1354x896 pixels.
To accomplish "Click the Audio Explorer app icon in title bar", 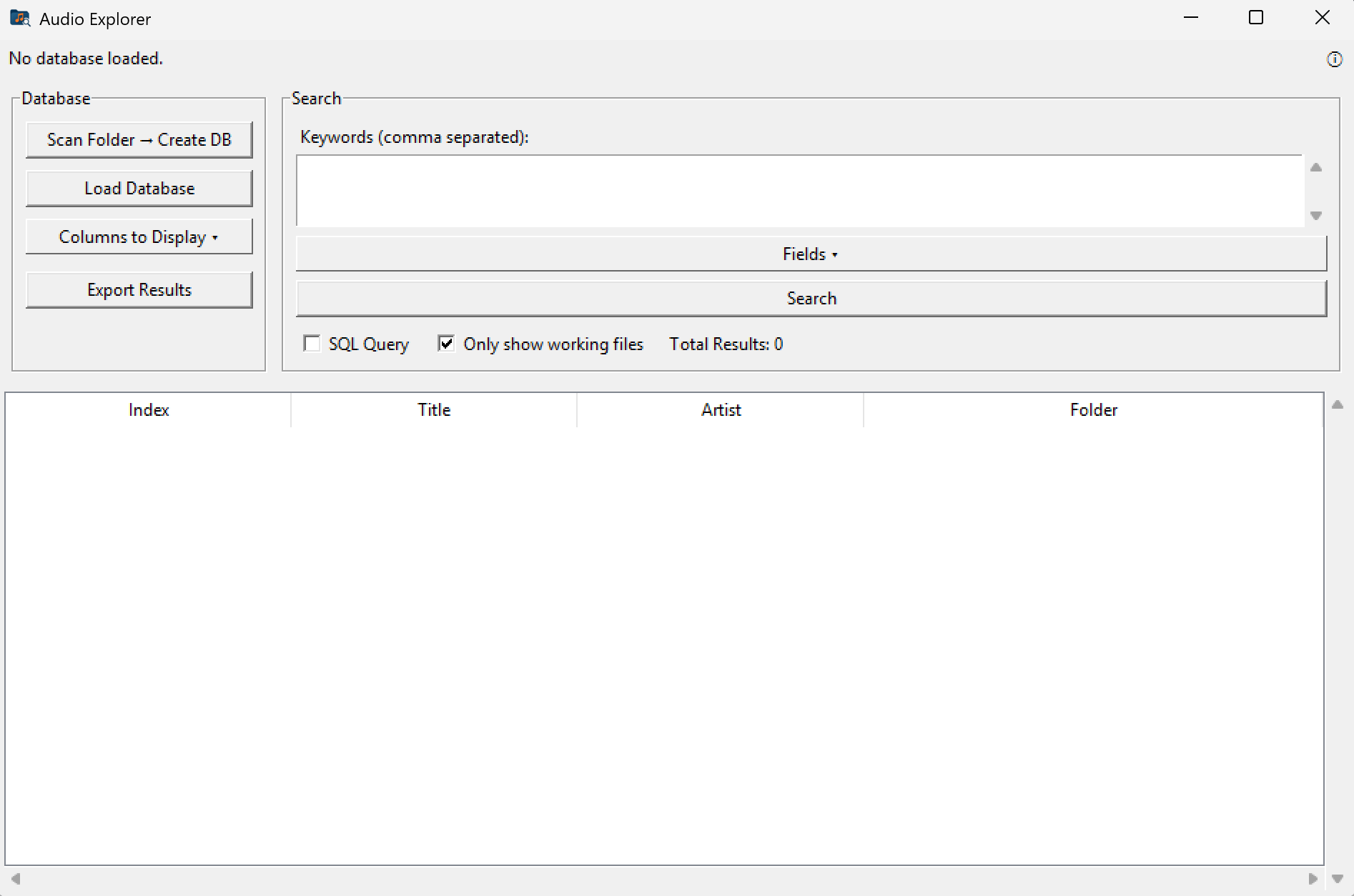I will coord(20,19).
